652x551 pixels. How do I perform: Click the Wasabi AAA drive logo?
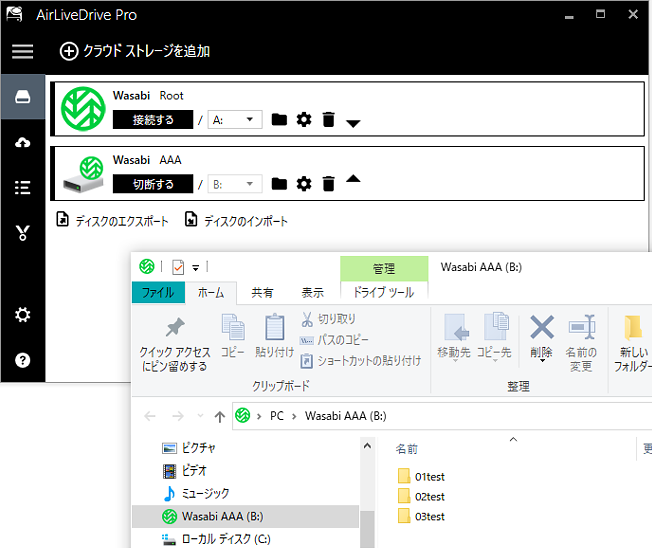point(83,174)
